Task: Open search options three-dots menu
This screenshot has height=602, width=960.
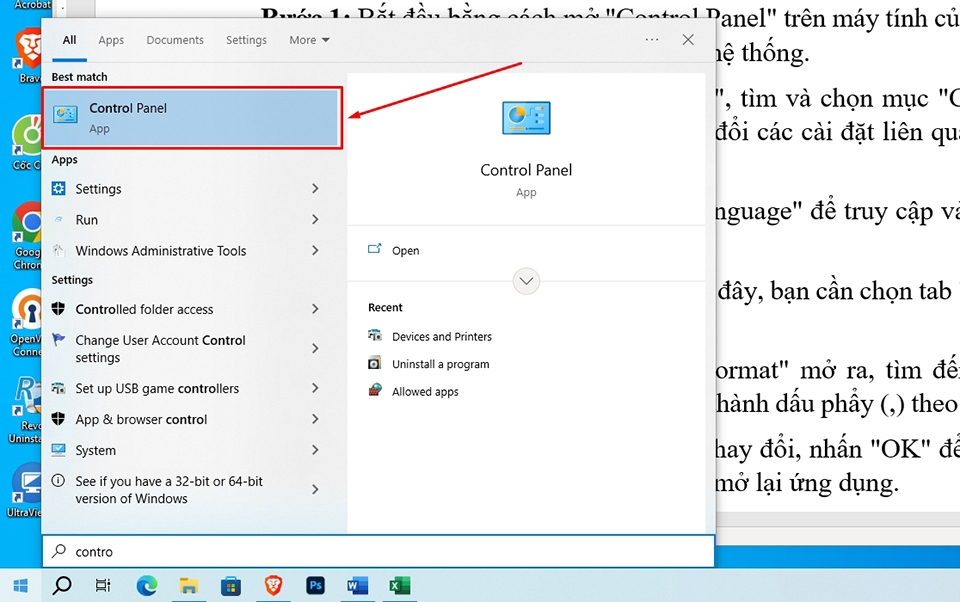Action: (x=652, y=40)
